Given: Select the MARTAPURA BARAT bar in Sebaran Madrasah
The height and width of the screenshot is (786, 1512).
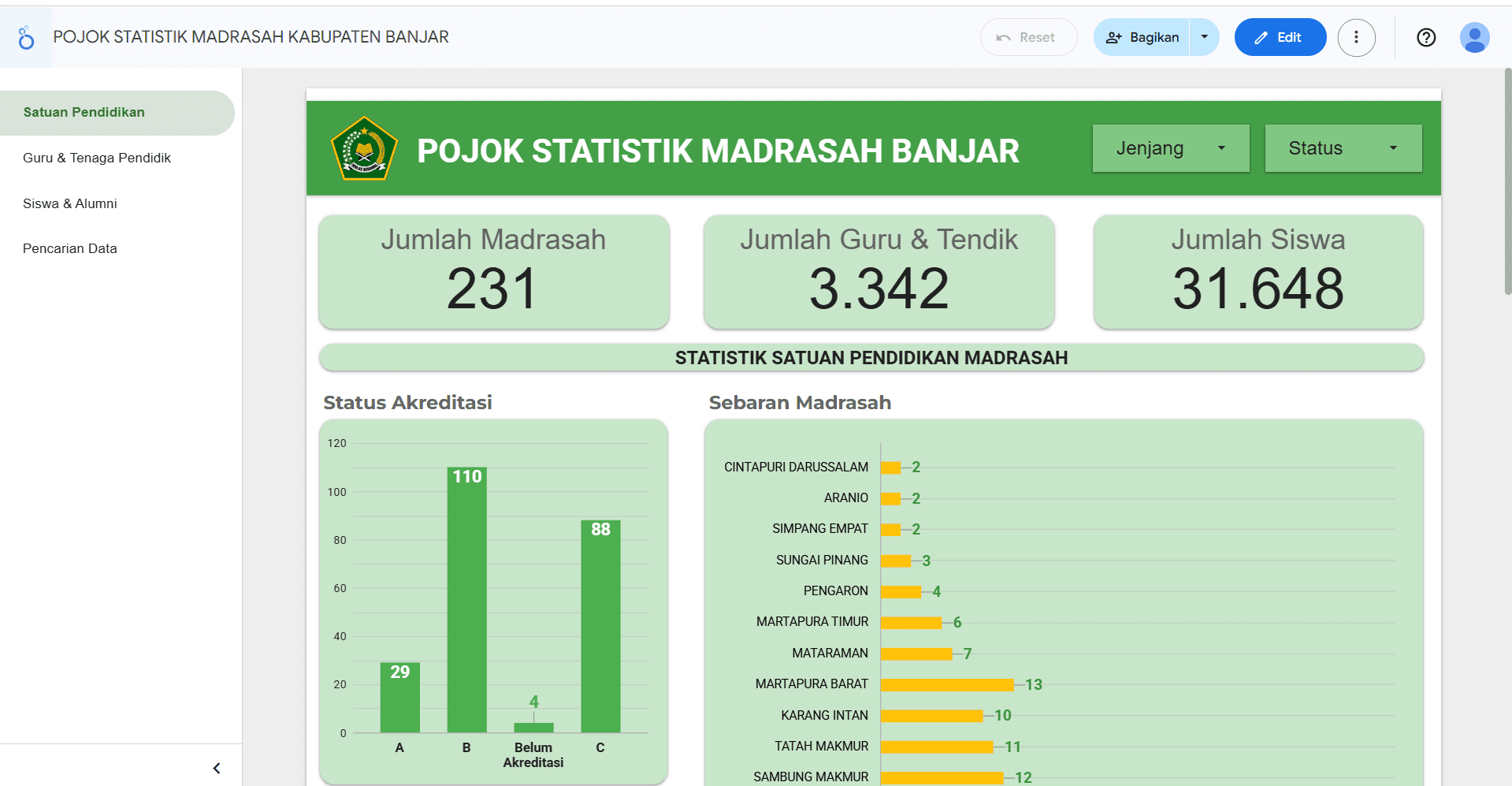Looking at the screenshot, I should pyautogui.click(x=945, y=684).
